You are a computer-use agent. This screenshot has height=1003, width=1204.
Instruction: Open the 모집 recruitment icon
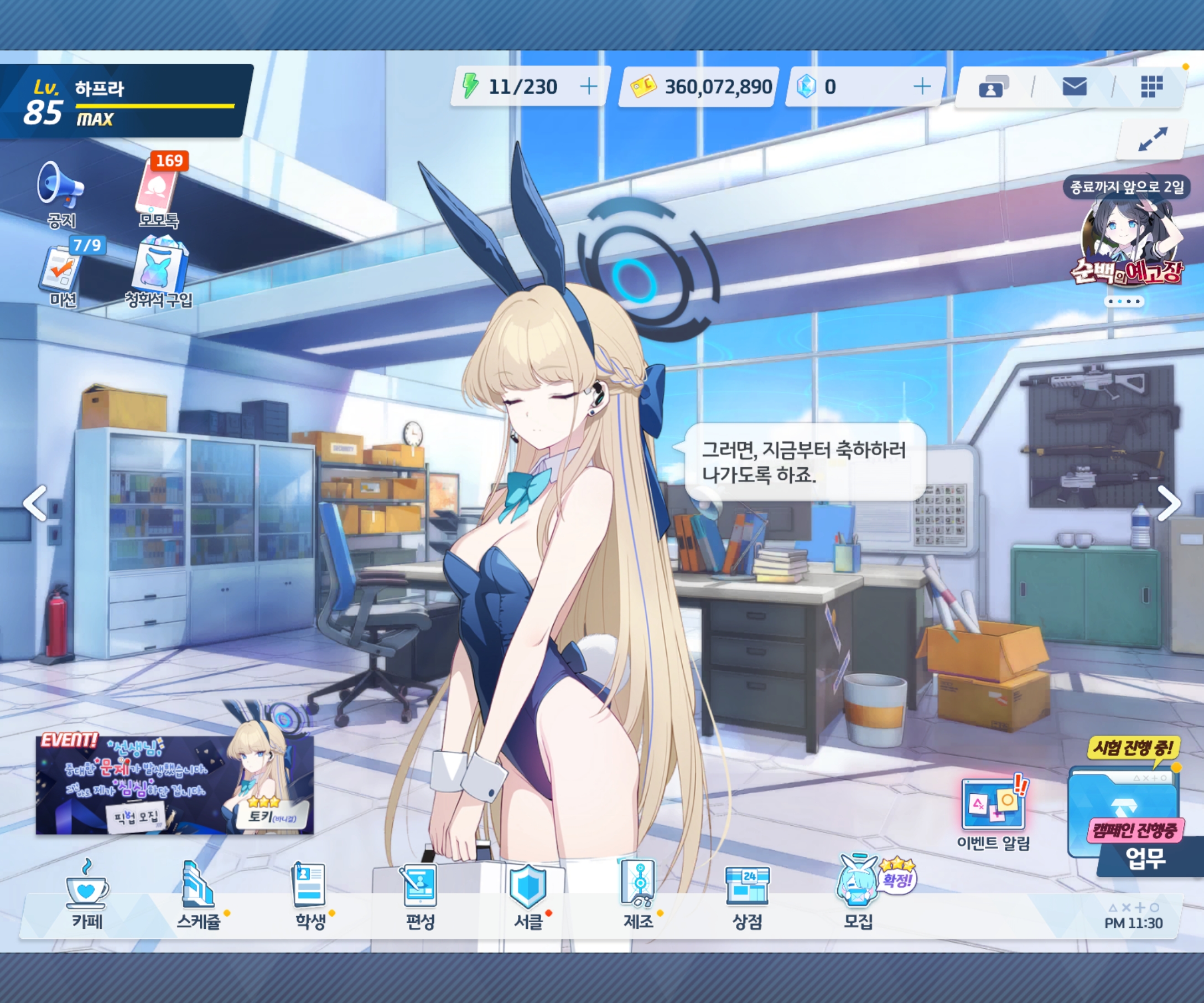point(858,892)
